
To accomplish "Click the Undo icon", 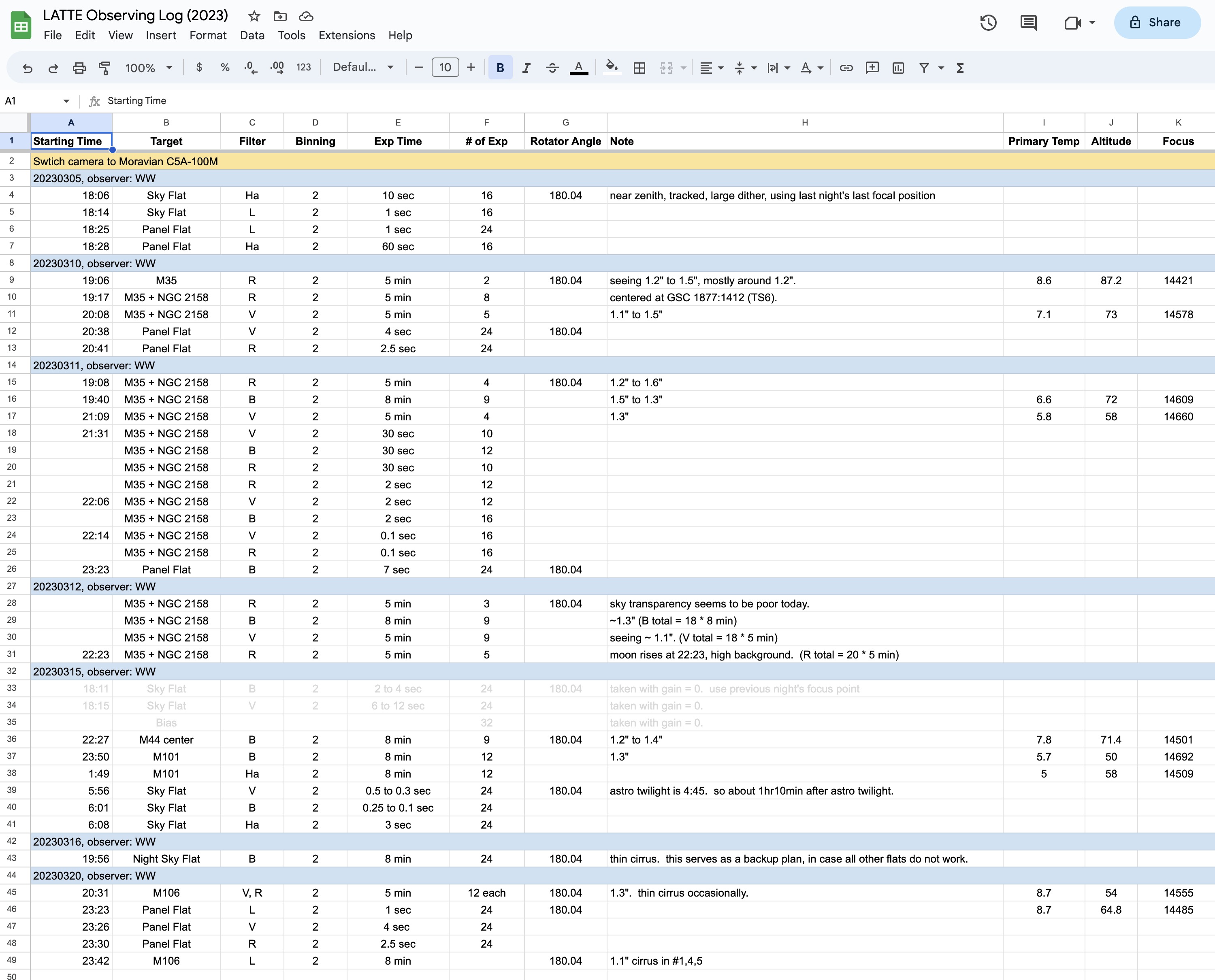I will click(27, 68).
